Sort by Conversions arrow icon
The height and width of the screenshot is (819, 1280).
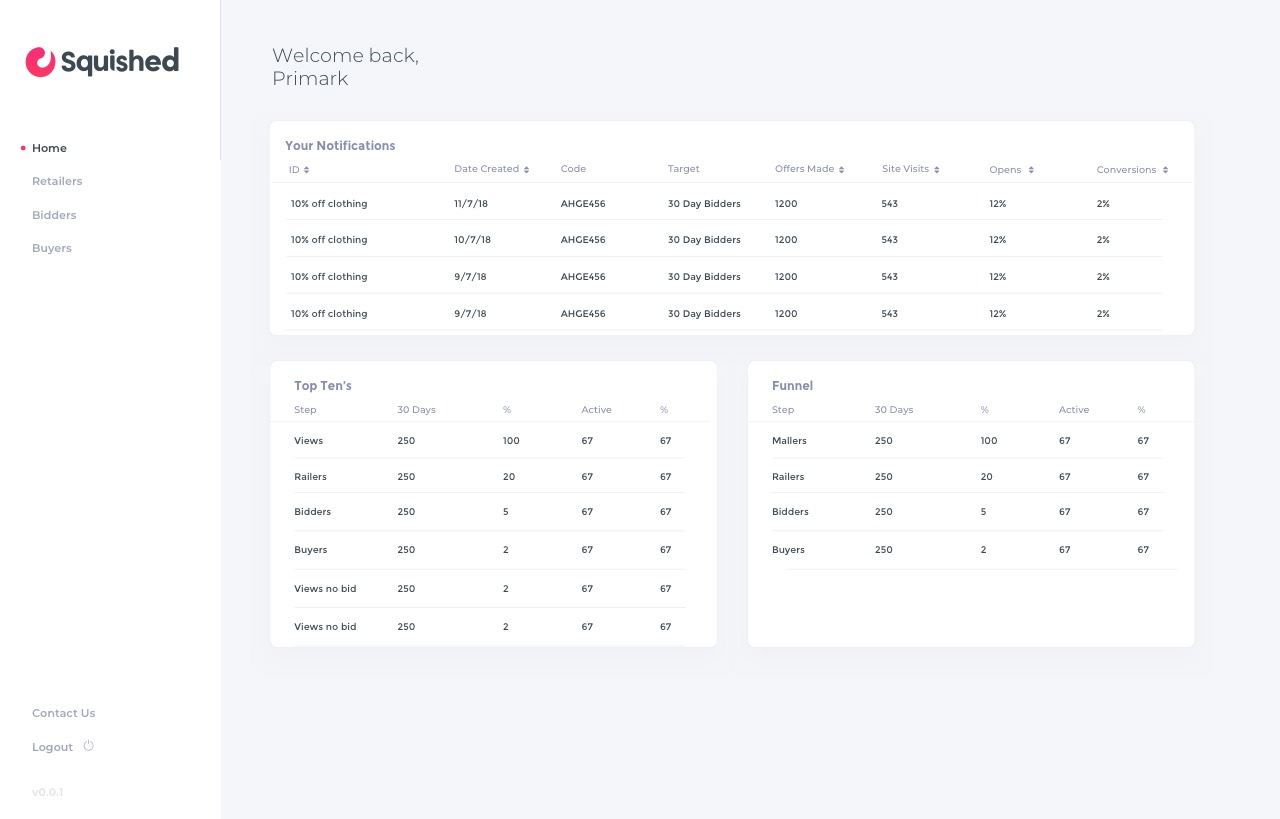[1165, 170]
